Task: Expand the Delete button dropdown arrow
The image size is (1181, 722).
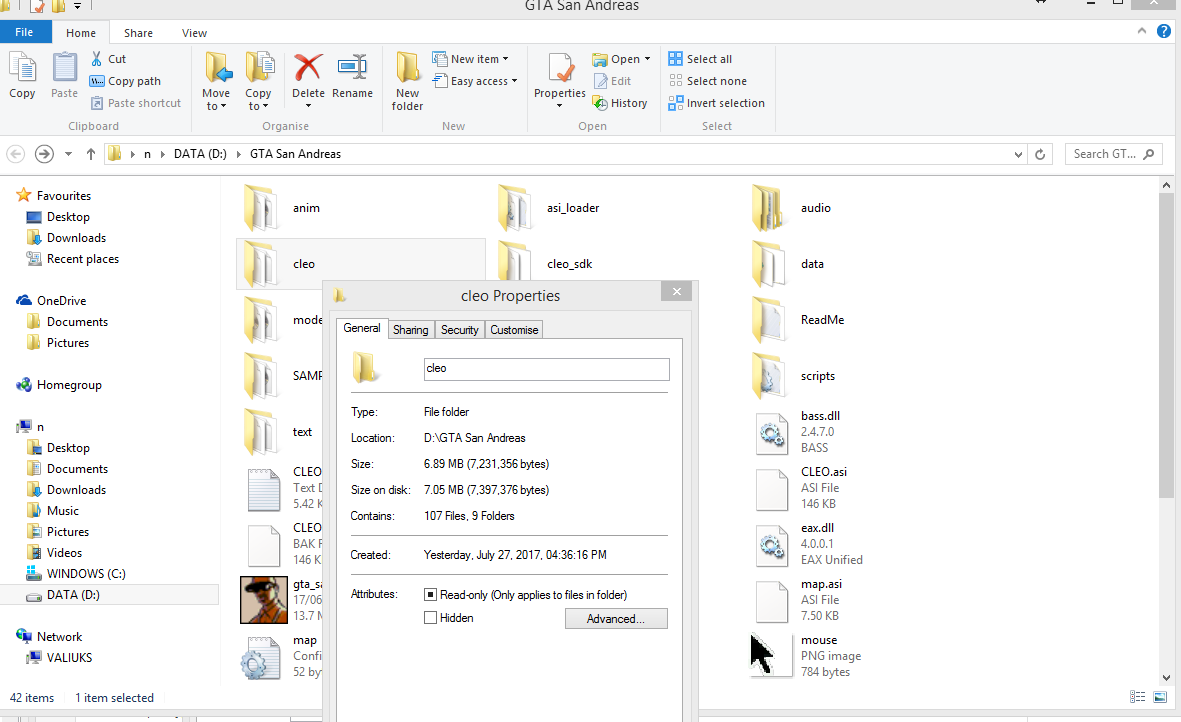Action: point(308,106)
